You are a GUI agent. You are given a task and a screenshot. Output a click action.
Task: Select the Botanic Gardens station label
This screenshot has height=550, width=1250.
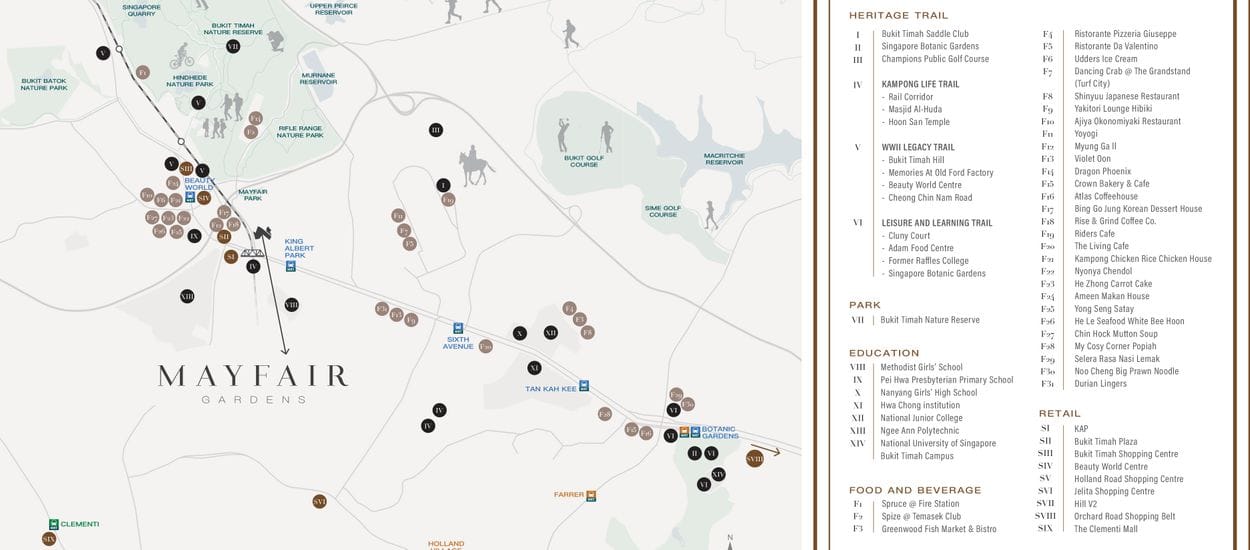click(x=720, y=433)
